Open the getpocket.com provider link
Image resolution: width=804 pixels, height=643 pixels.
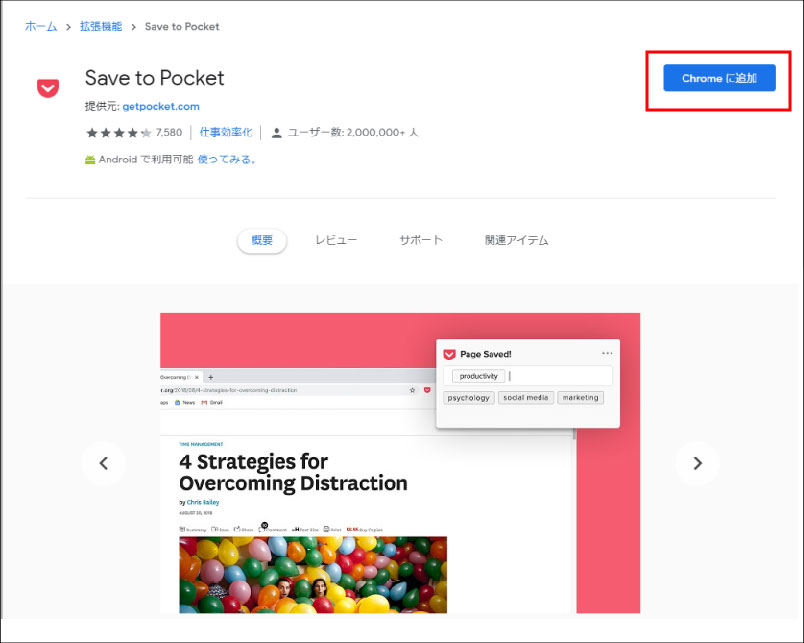161,106
